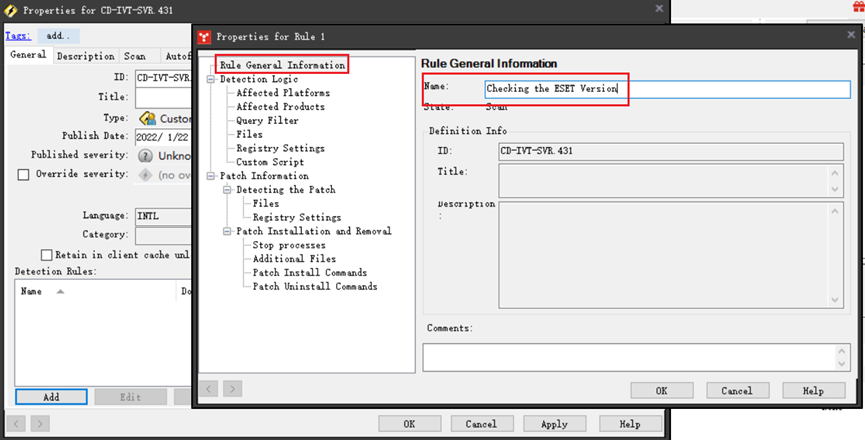Viewport: 865px width, 440px height.
Task: Collapse the Patch Information tree node
Action: tap(211, 176)
